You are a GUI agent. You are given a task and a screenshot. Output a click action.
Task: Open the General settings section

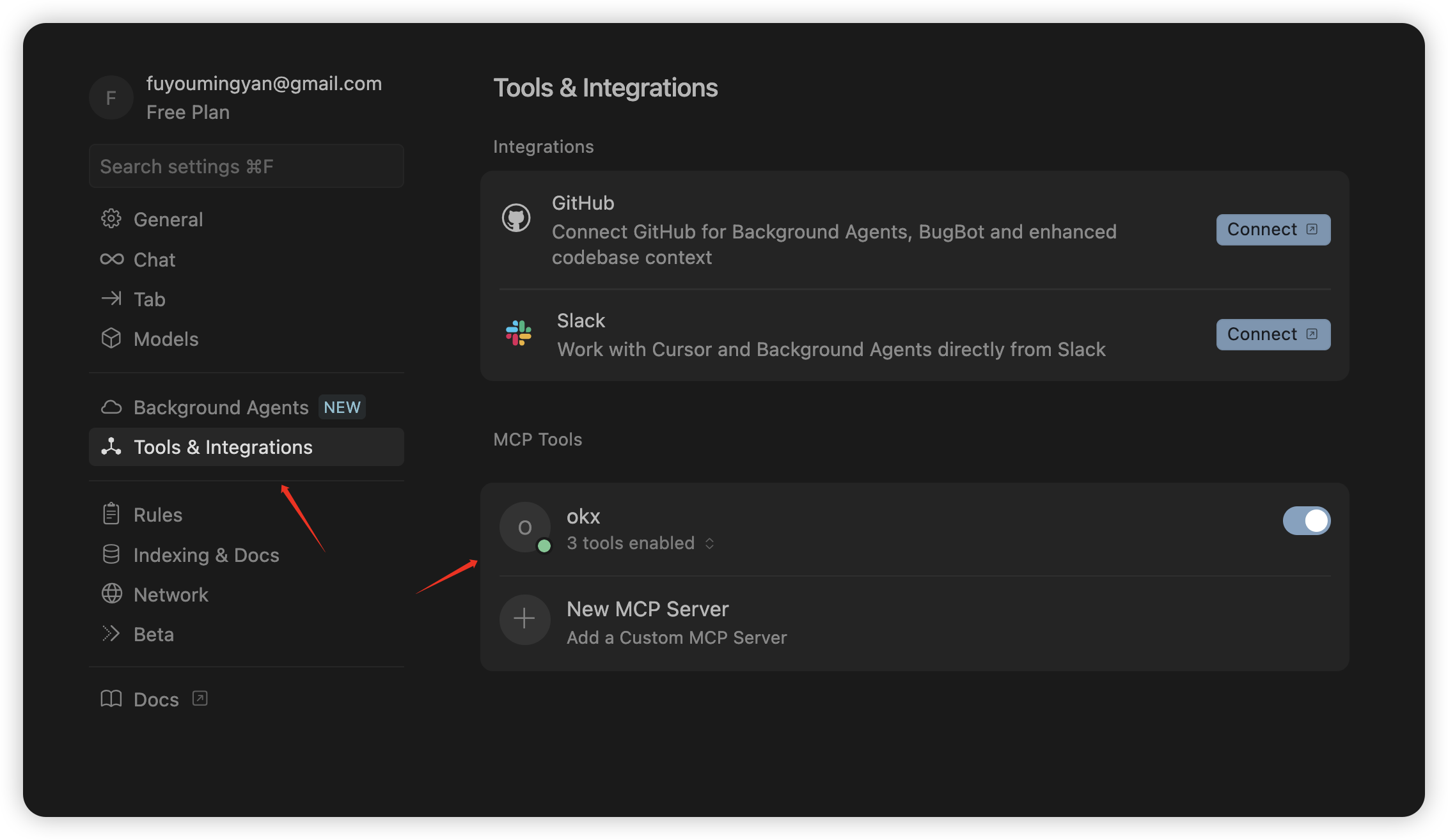pos(246,219)
